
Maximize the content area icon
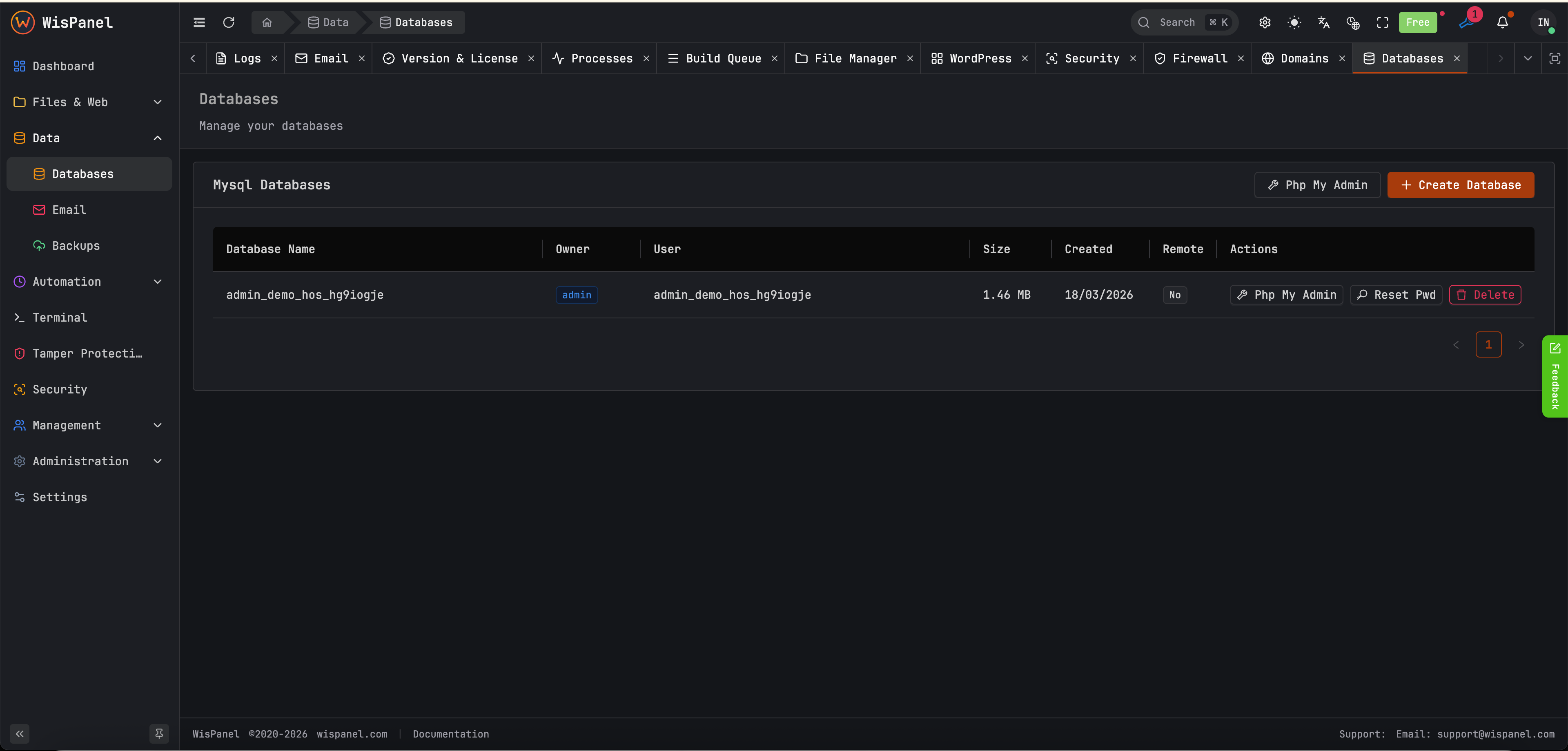tap(1554, 58)
